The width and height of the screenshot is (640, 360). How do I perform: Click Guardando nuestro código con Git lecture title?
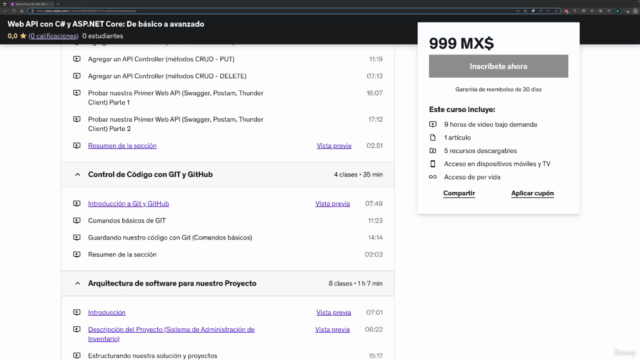coord(170,238)
